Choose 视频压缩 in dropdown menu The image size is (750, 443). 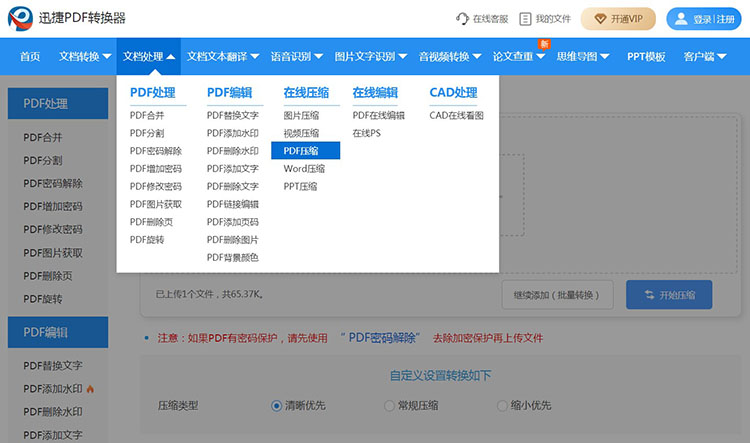[301, 133]
